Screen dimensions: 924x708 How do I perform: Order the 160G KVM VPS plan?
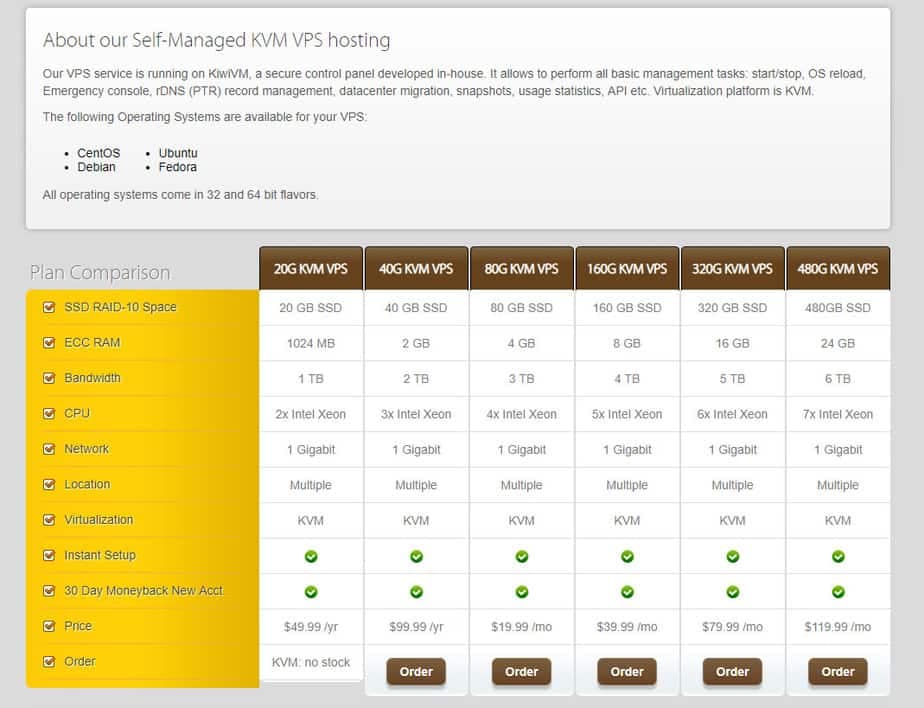point(627,672)
